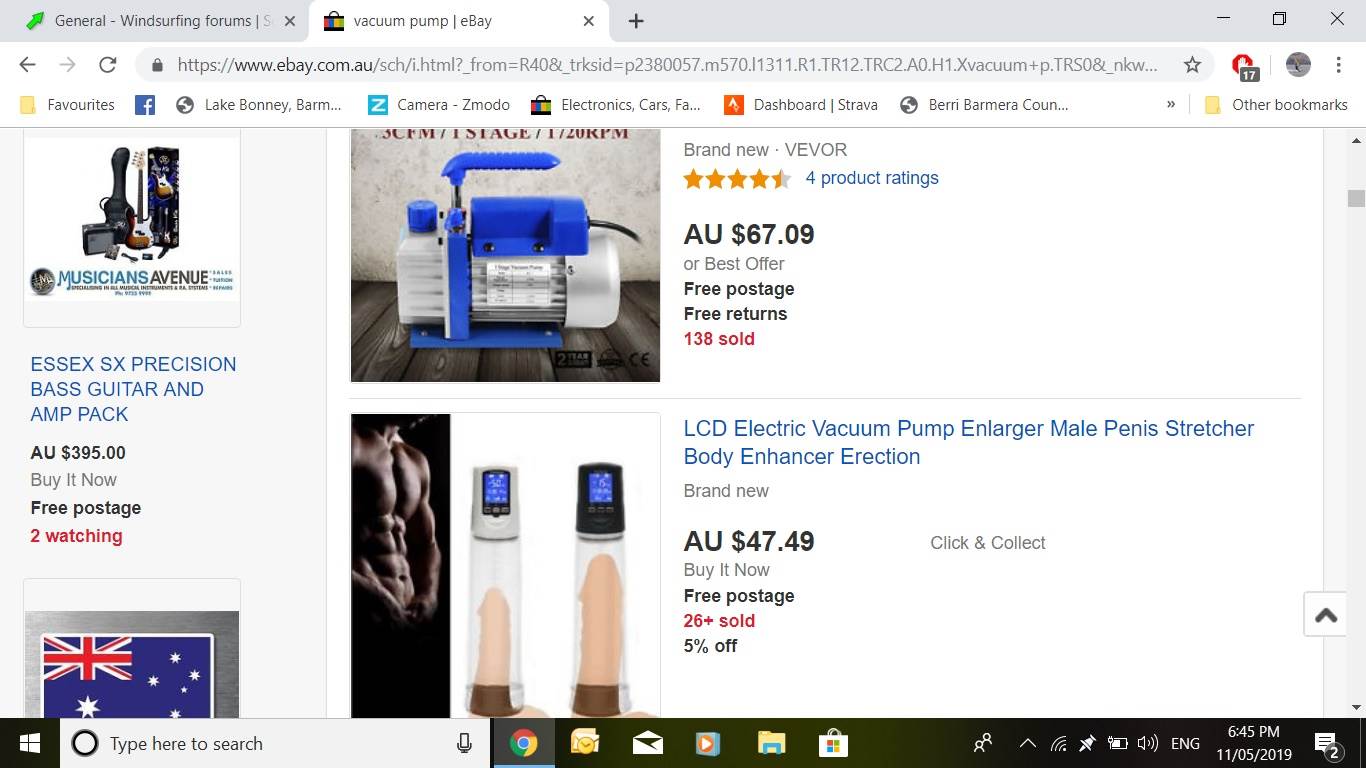Expand the hidden system tray icons
This screenshot has height=768, width=1366.
[1027, 743]
